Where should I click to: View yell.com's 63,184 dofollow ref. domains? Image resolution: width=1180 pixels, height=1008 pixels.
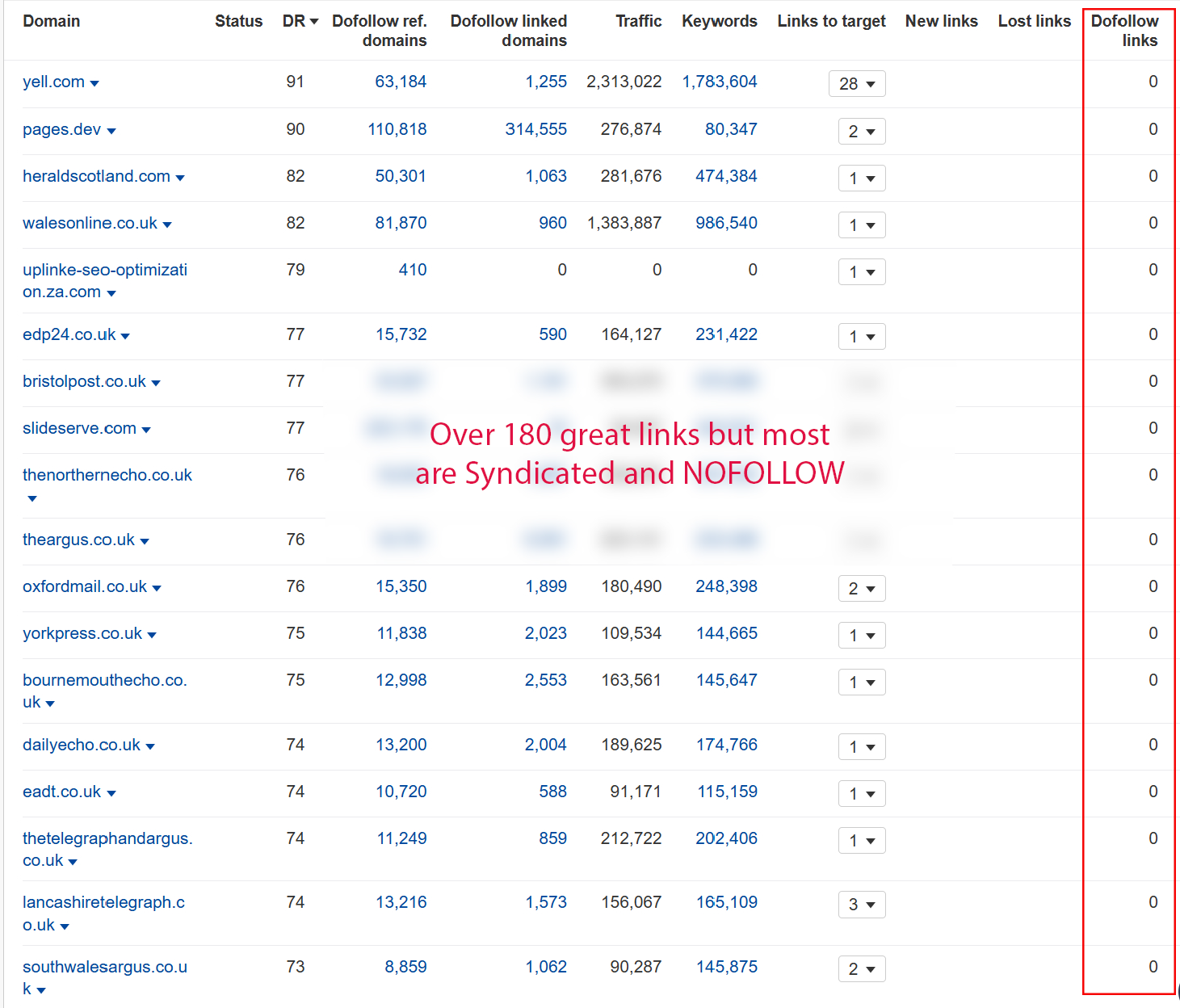pos(401,82)
